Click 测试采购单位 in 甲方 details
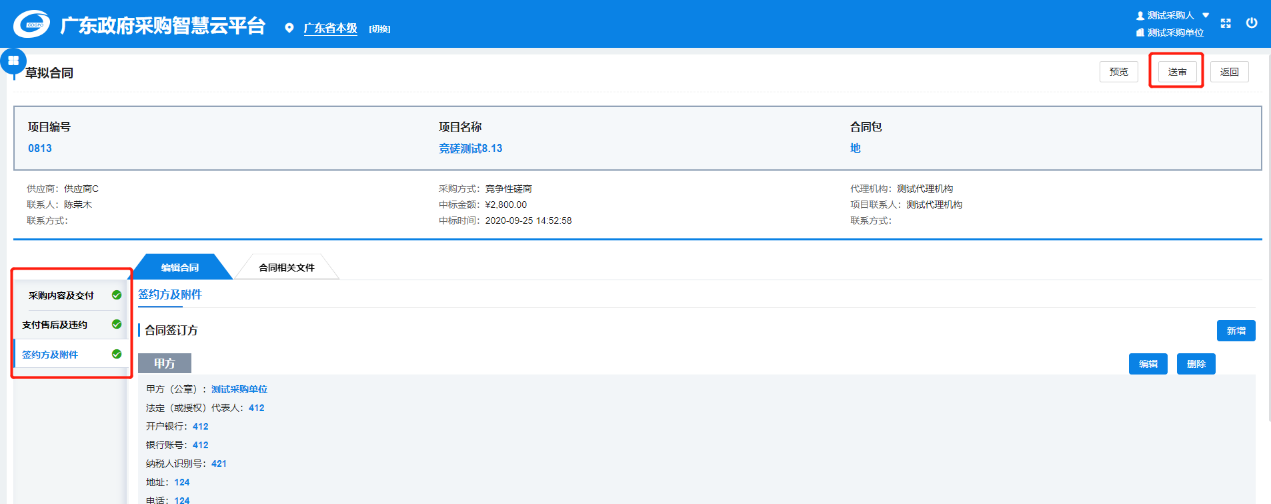 click(239, 389)
